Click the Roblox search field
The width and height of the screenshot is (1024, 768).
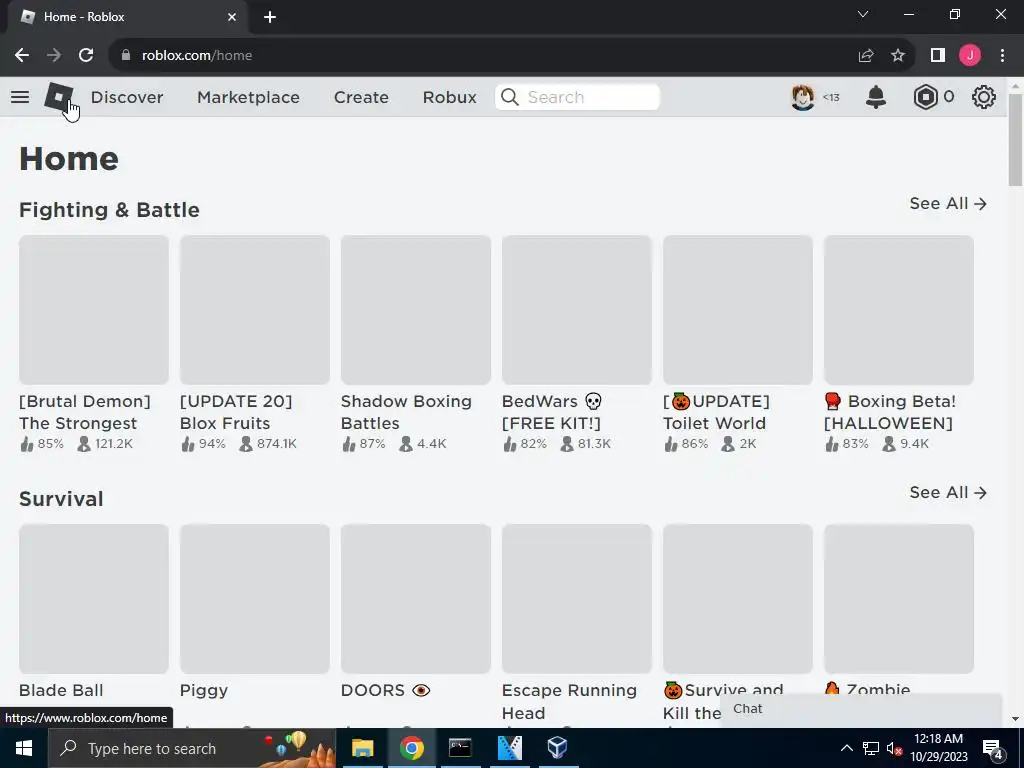click(x=577, y=97)
